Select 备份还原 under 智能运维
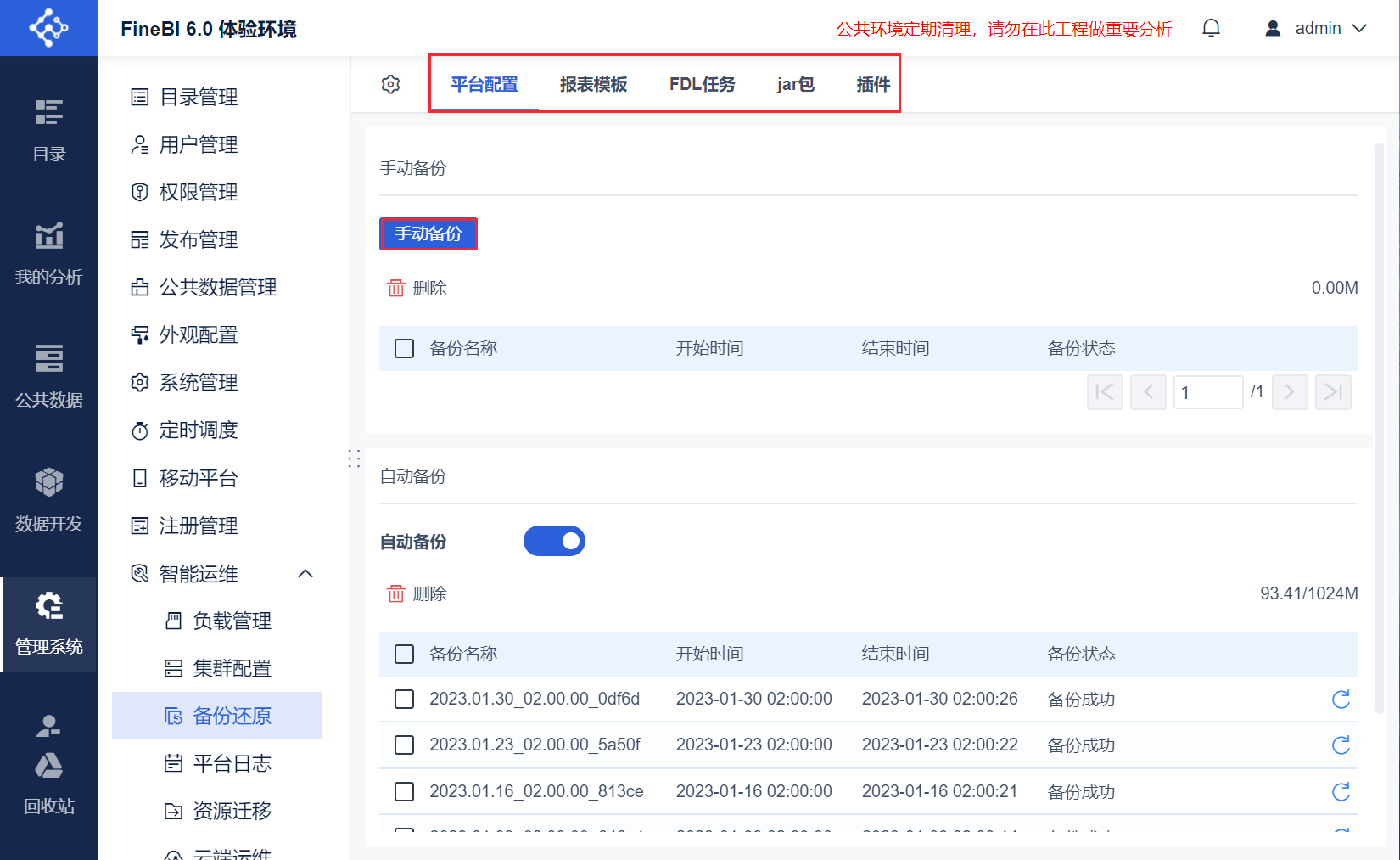1400x860 pixels. 217,716
